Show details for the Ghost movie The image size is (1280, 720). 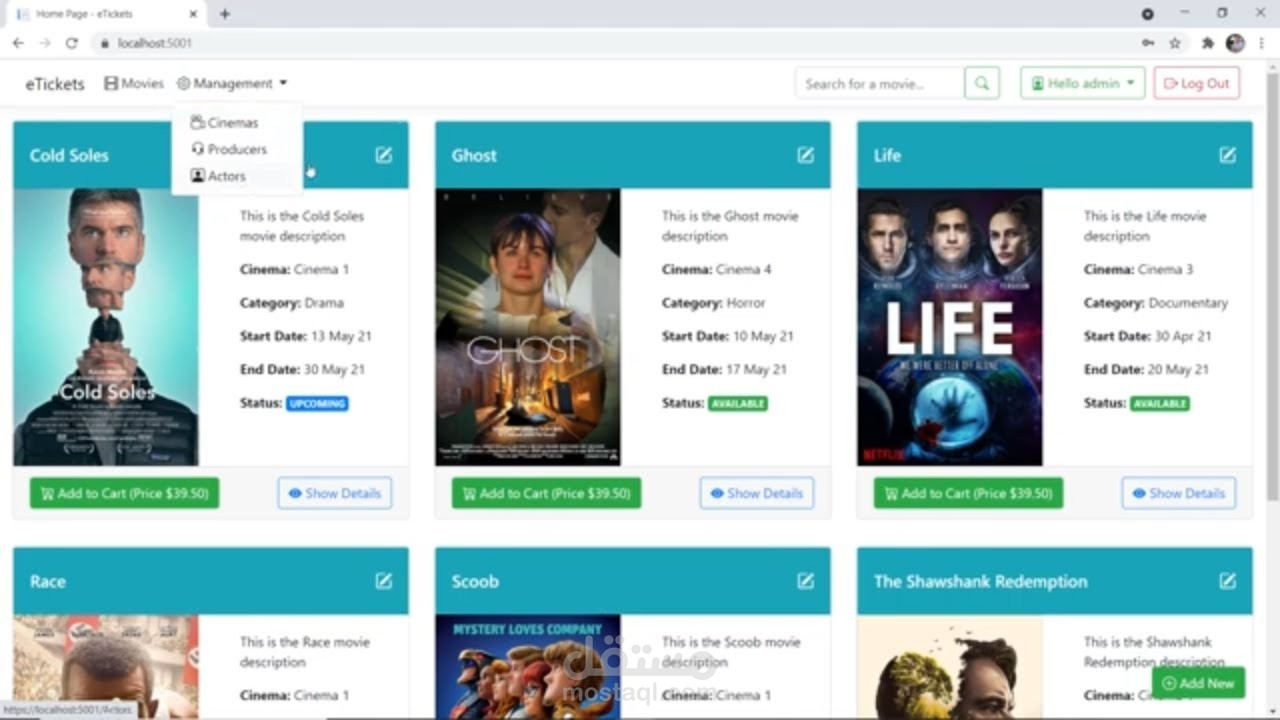[x=757, y=493]
